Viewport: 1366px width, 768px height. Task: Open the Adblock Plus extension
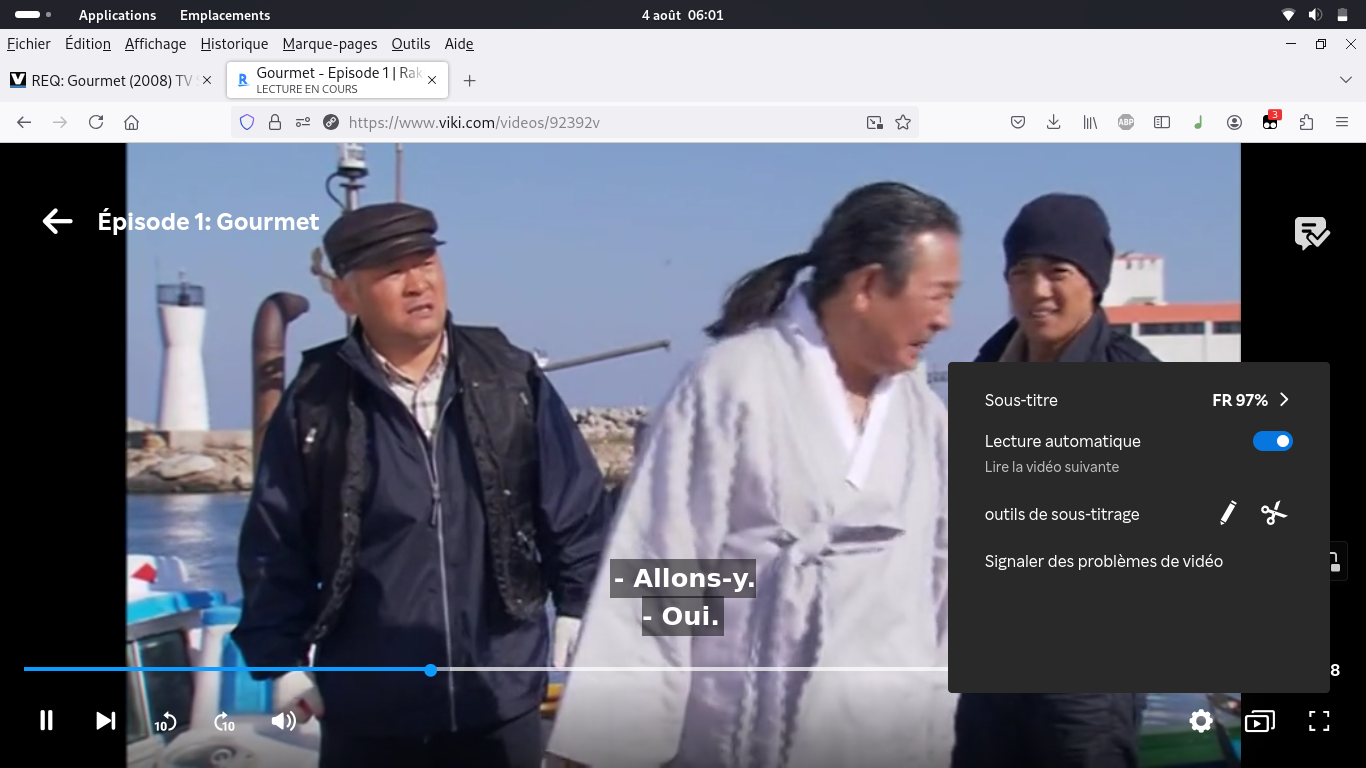point(1126,122)
